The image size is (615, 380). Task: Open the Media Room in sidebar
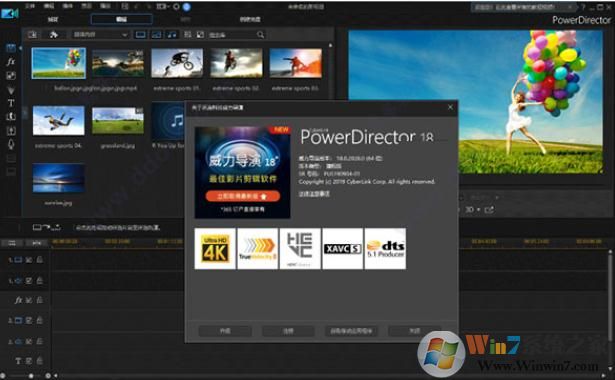point(11,48)
